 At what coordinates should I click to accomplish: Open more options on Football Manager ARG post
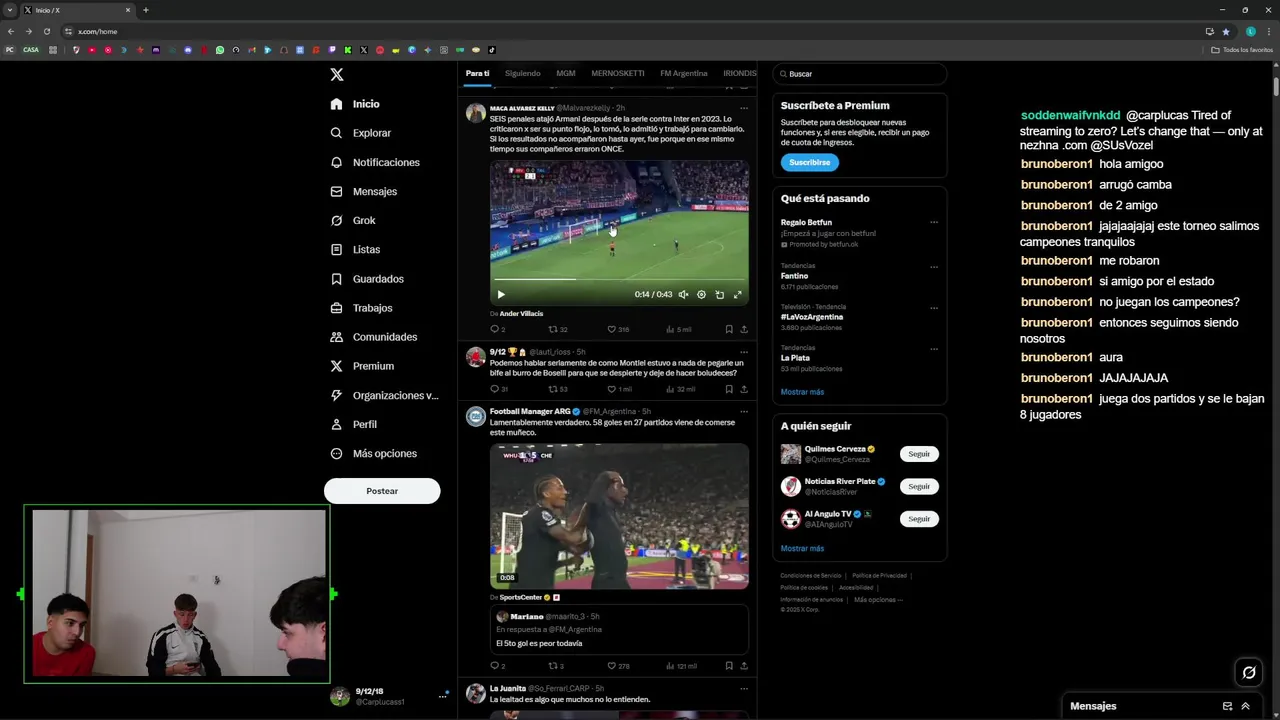[743, 411]
